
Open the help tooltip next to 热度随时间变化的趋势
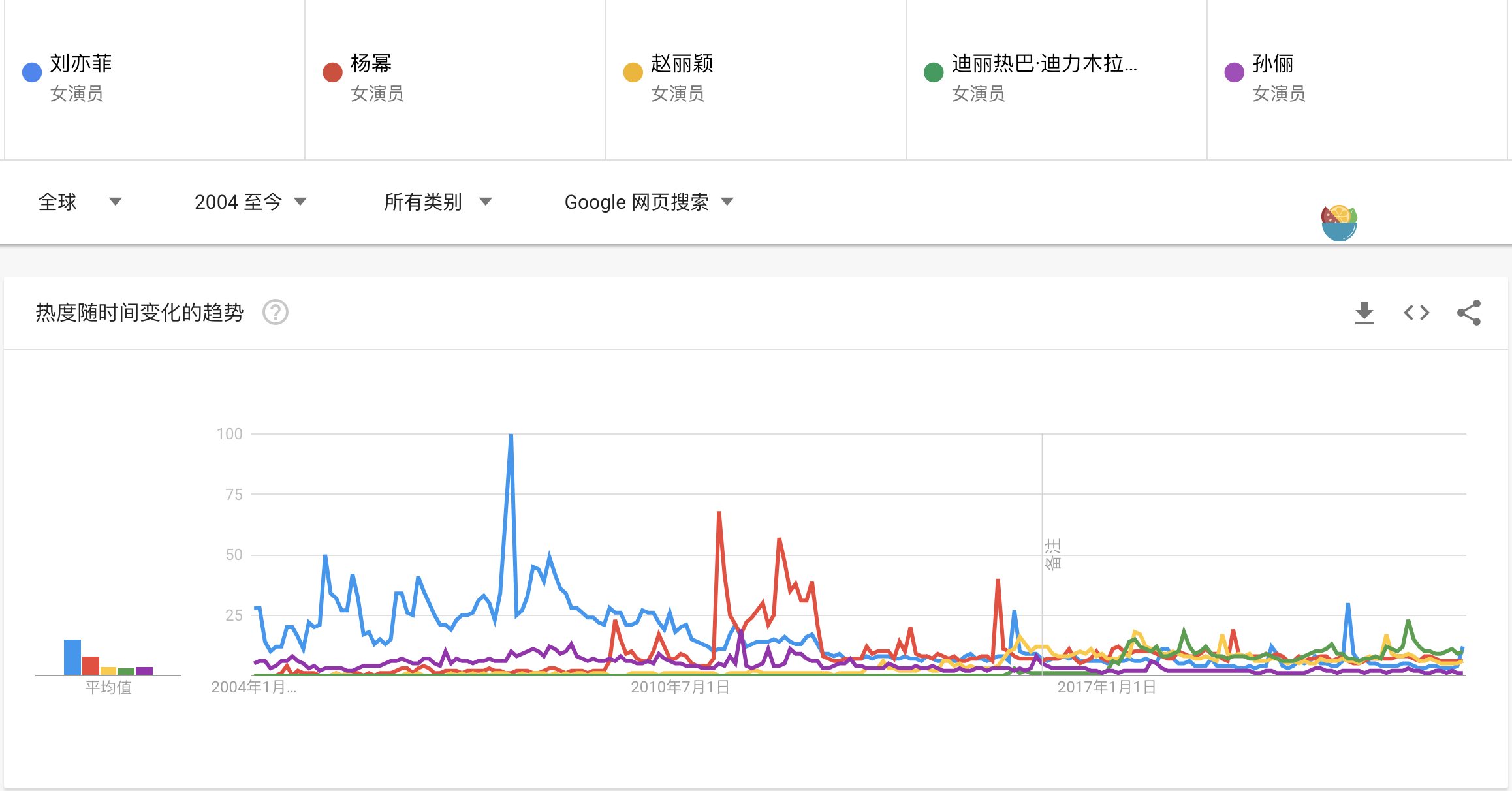[275, 313]
